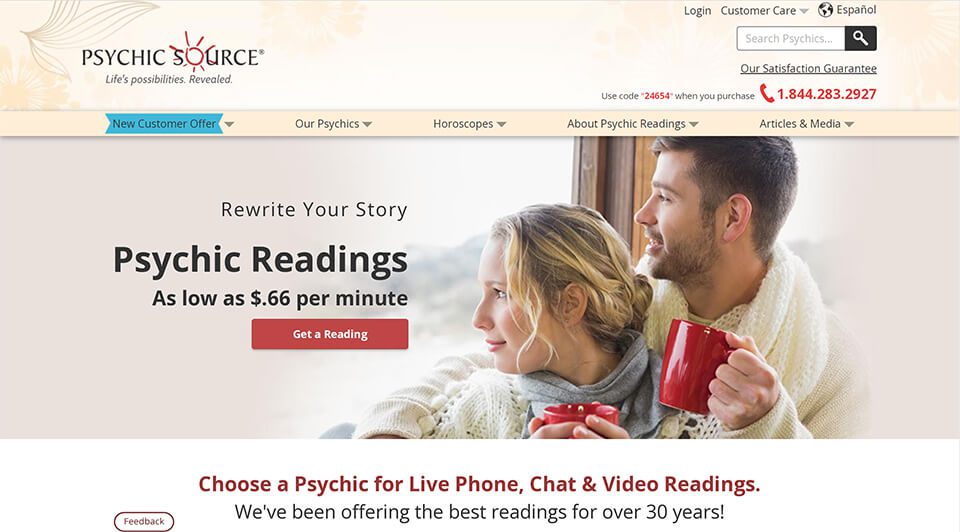Click the globe icon beside Español
The image size is (960, 532).
coord(825,10)
